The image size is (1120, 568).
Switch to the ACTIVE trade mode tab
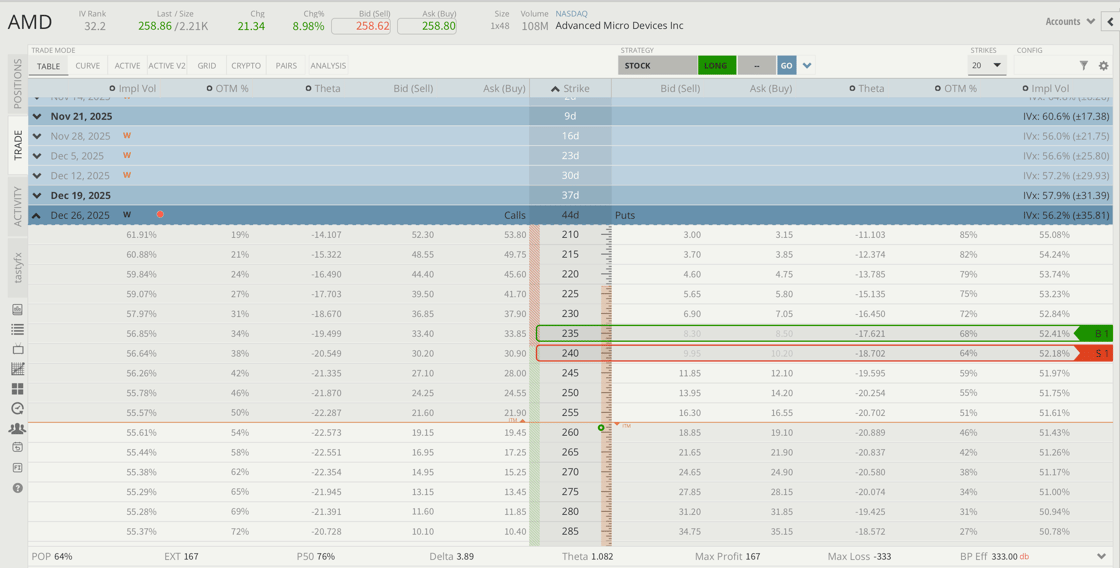[x=127, y=66]
